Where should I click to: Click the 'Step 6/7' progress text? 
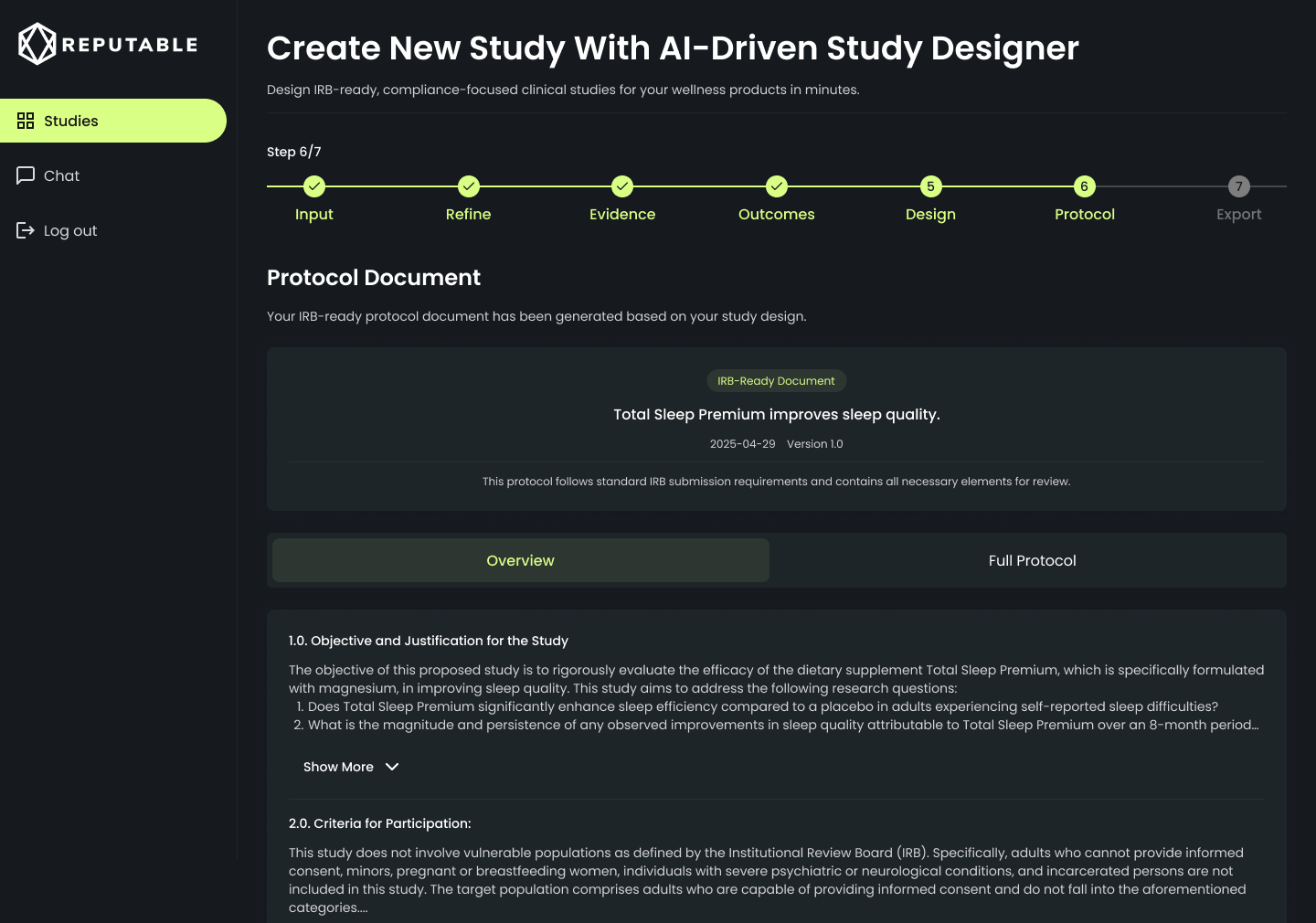click(x=294, y=152)
